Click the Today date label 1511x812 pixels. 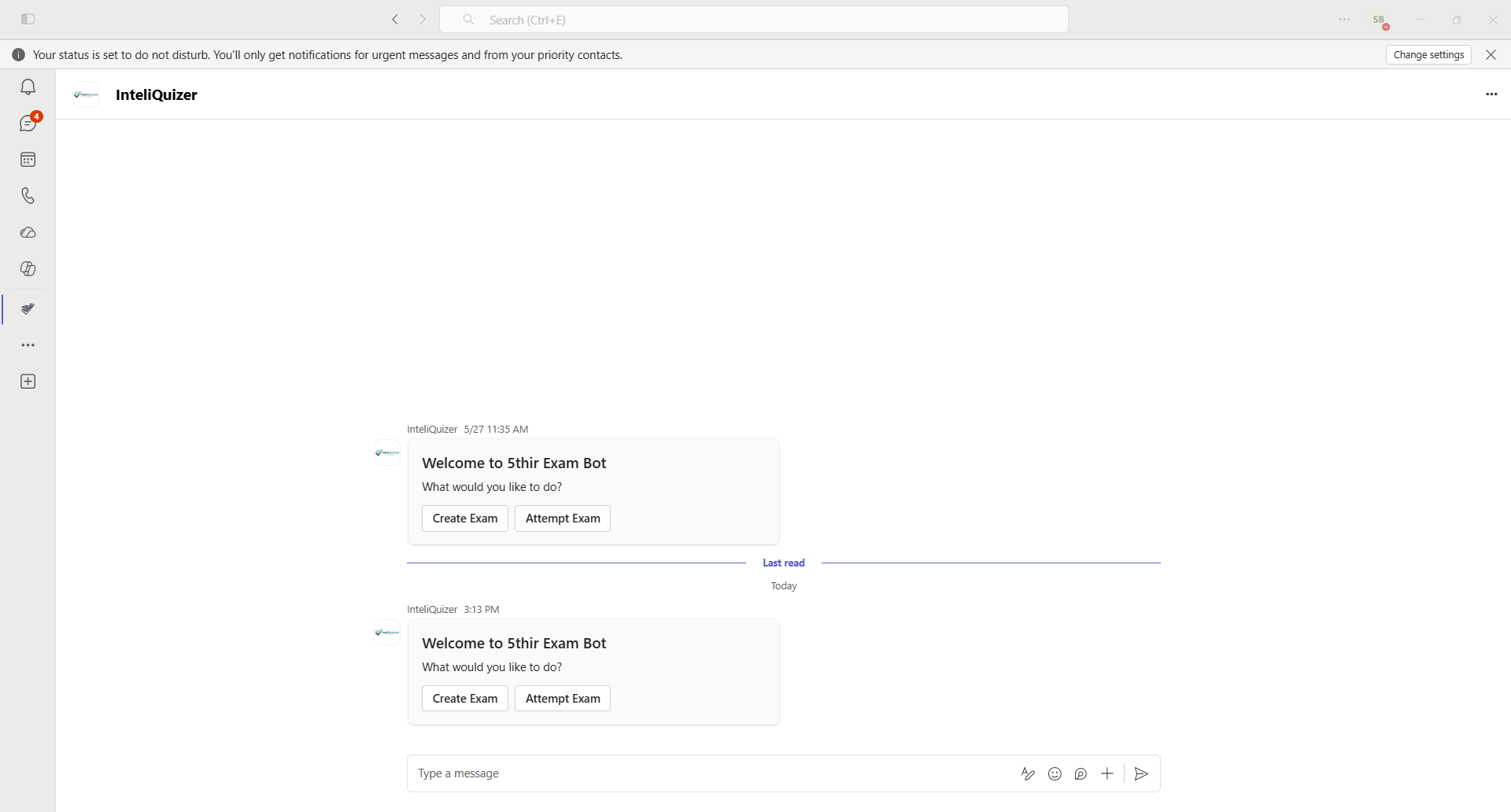(784, 586)
